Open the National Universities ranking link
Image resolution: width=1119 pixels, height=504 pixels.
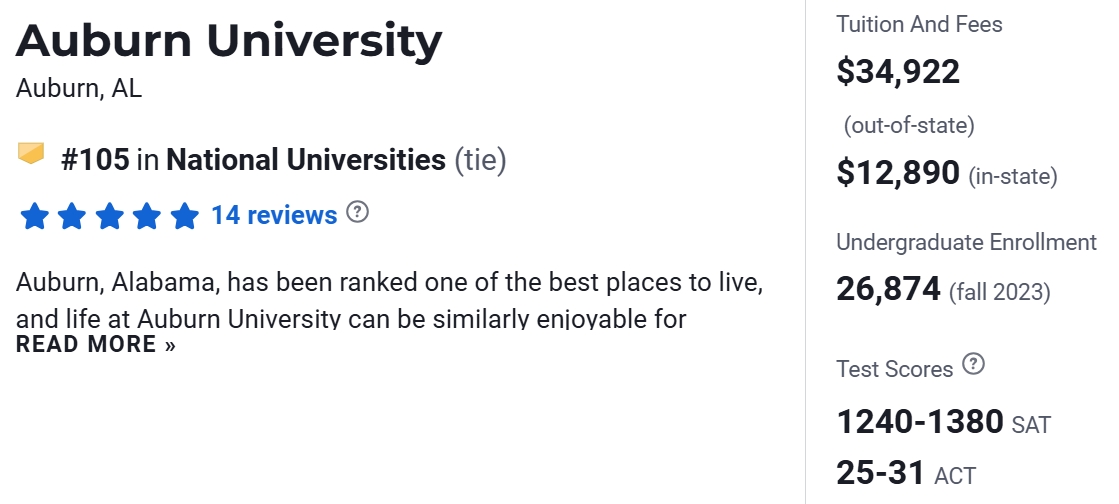point(306,160)
